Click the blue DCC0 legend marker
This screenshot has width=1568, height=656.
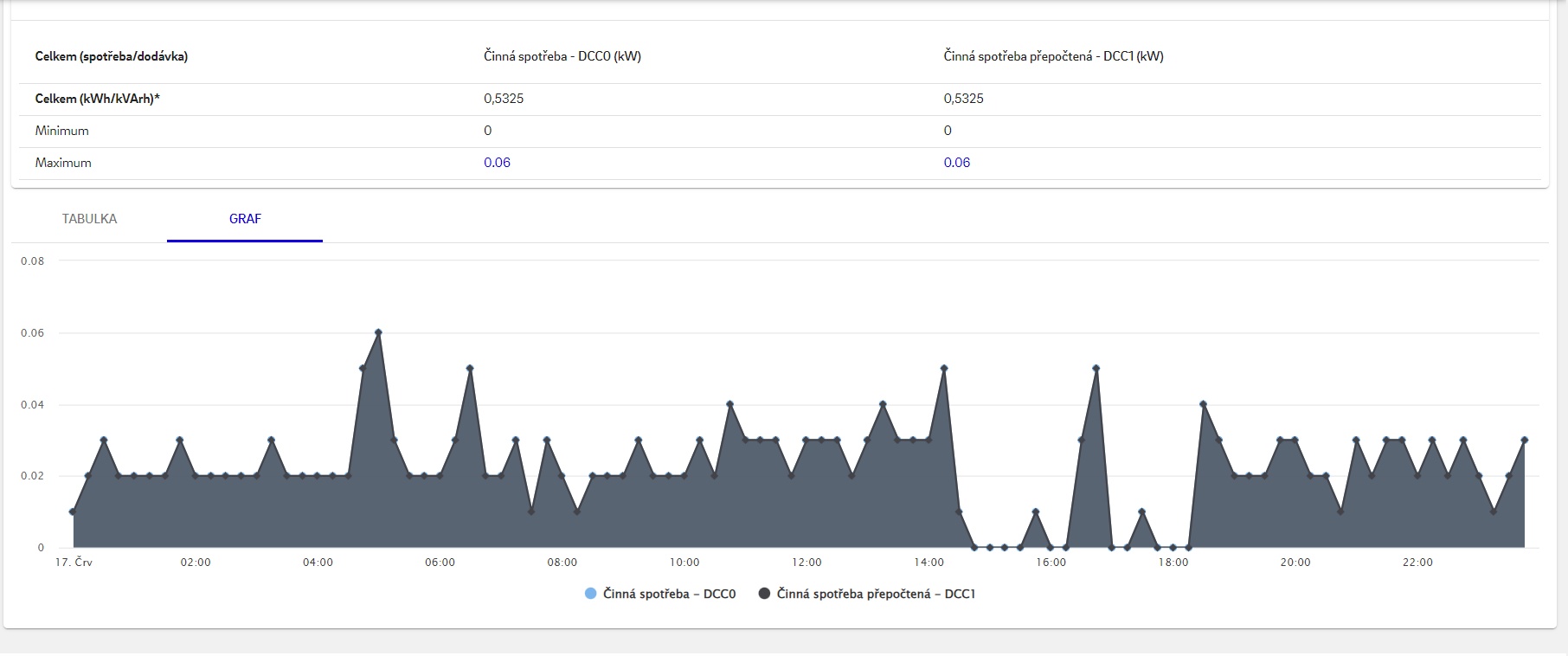pos(591,594)
